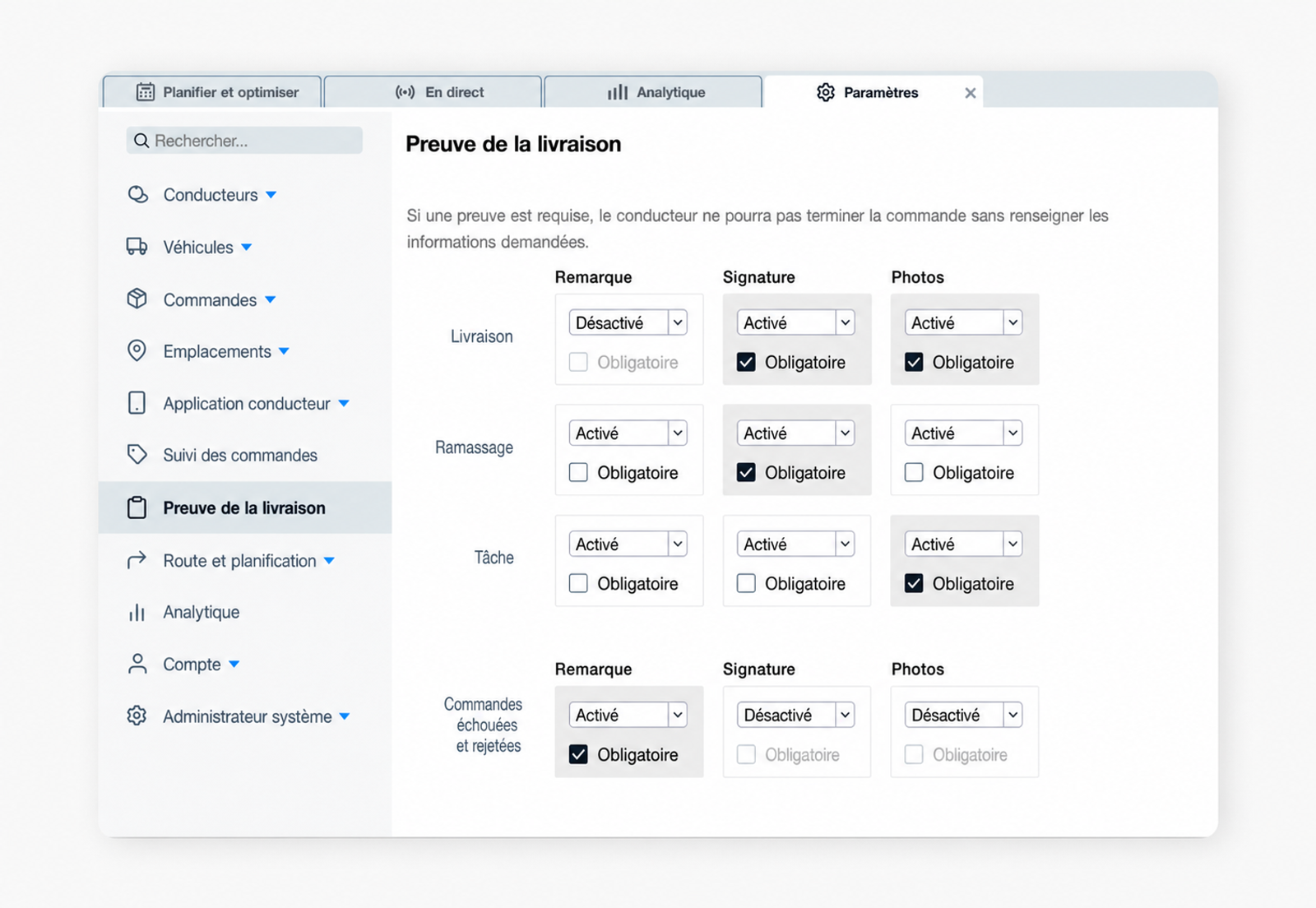Select the Paramètres tab
The height and width of the screenshot is (908, 1316).
pyautogui.click(x=873, y=92)
